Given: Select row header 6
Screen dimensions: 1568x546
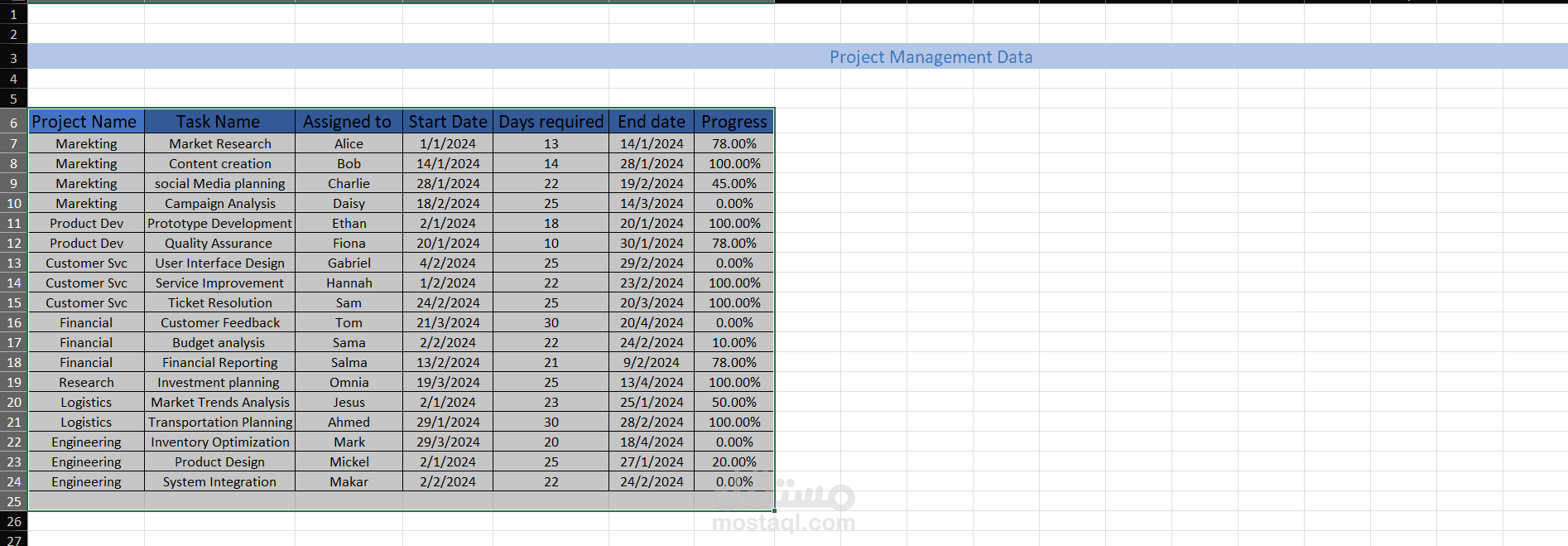Looking at the screenshot, I should click(13, 122).
